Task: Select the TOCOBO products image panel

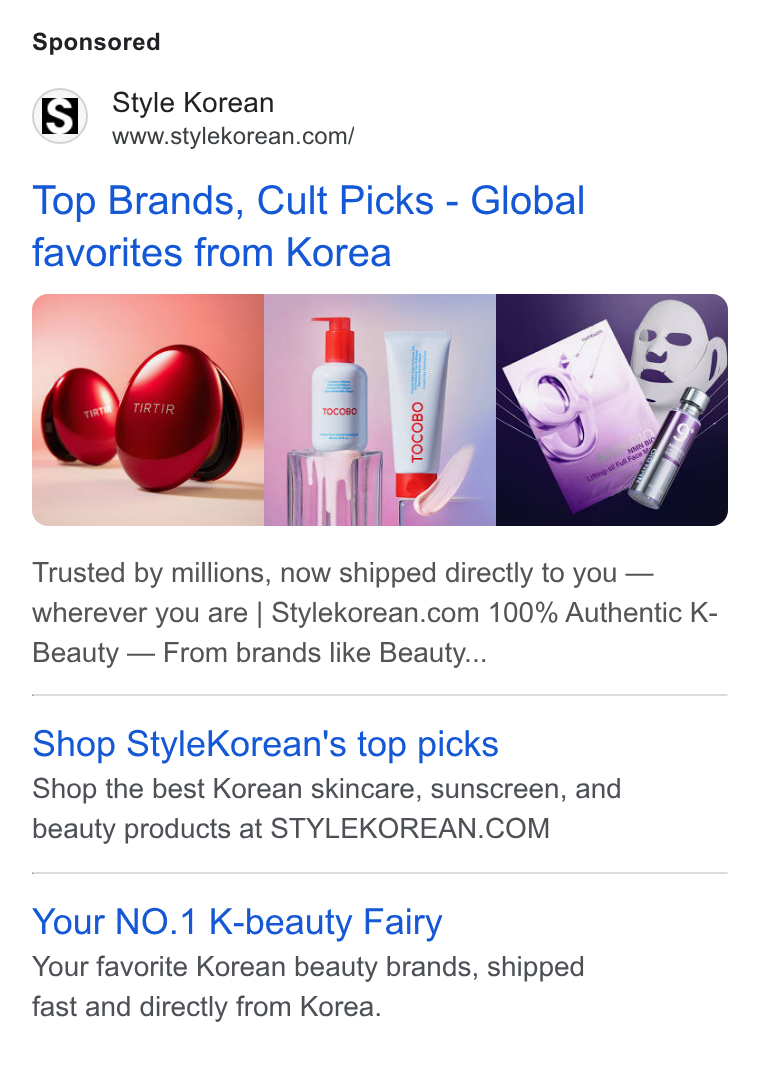Action: (x=380, y=410)
